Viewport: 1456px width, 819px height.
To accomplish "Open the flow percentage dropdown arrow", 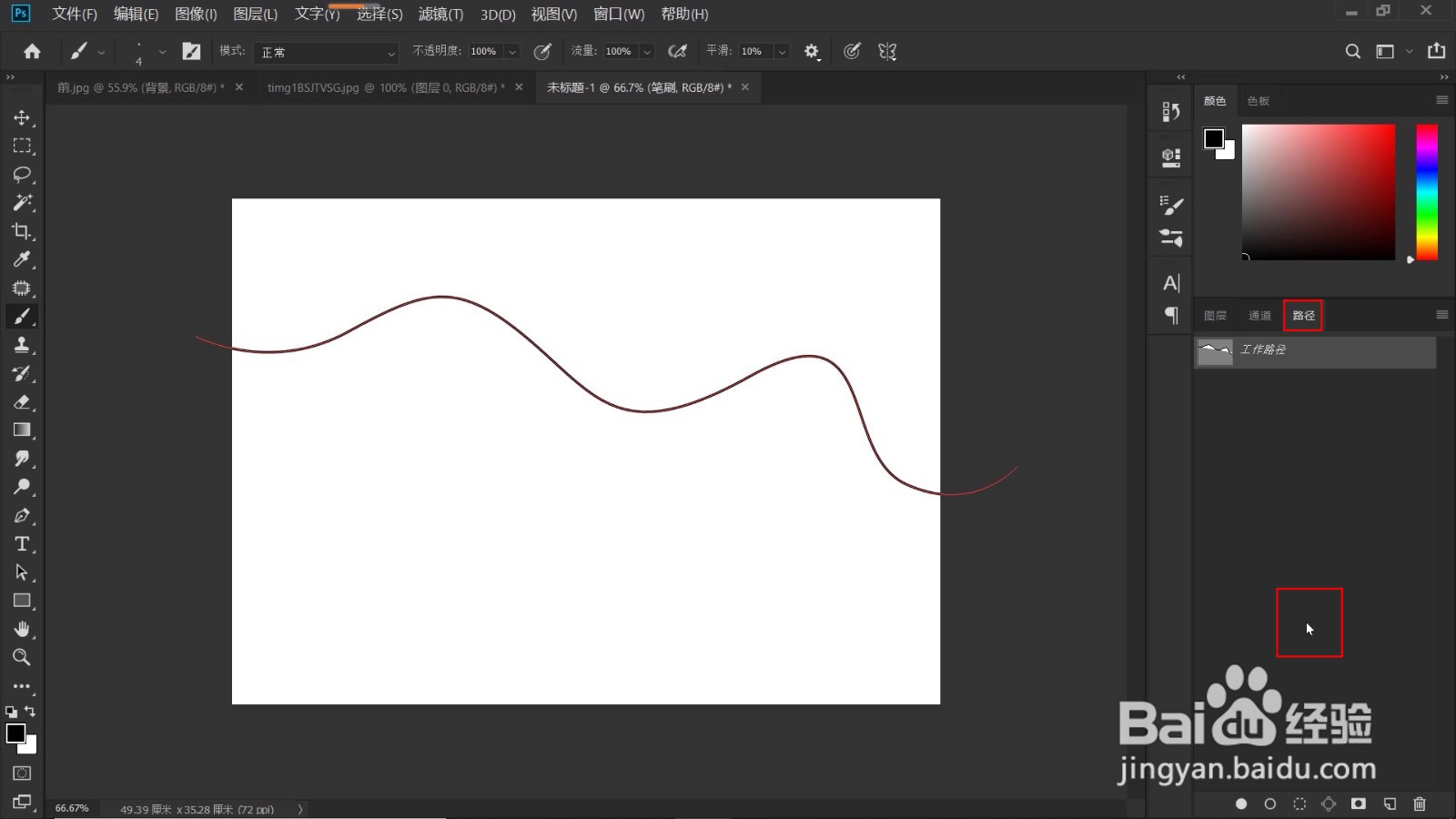I will click(647, 52).
